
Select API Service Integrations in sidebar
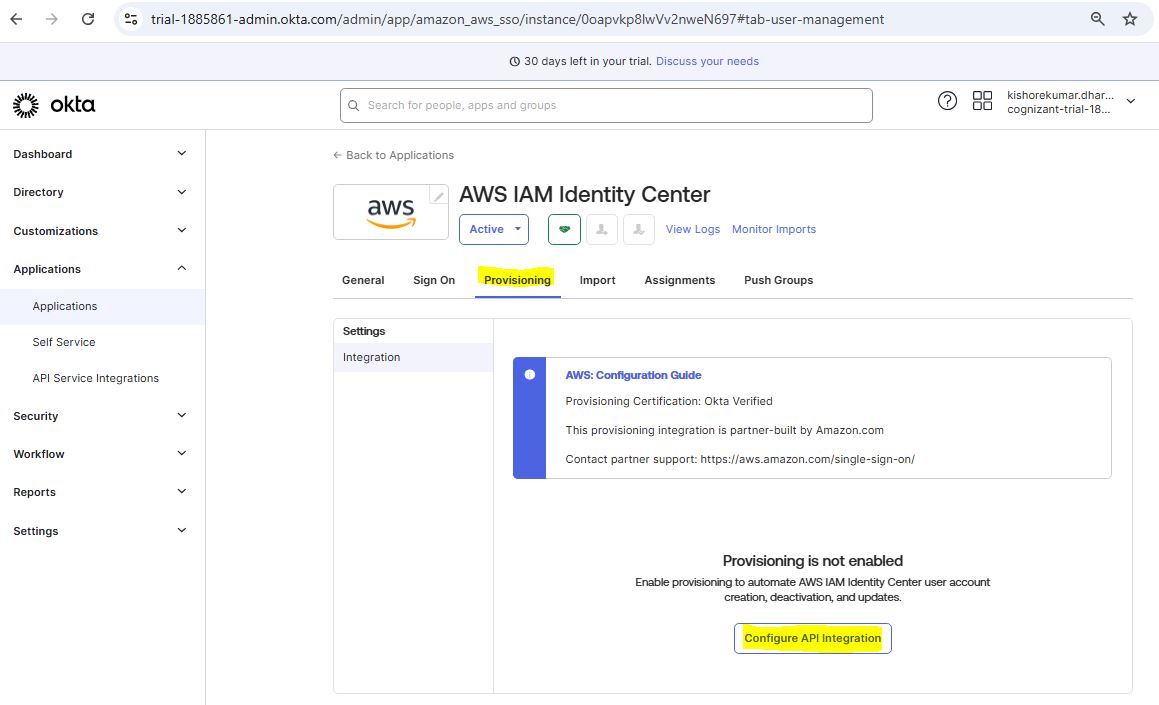pyautogui.click(x=96, y=378)
